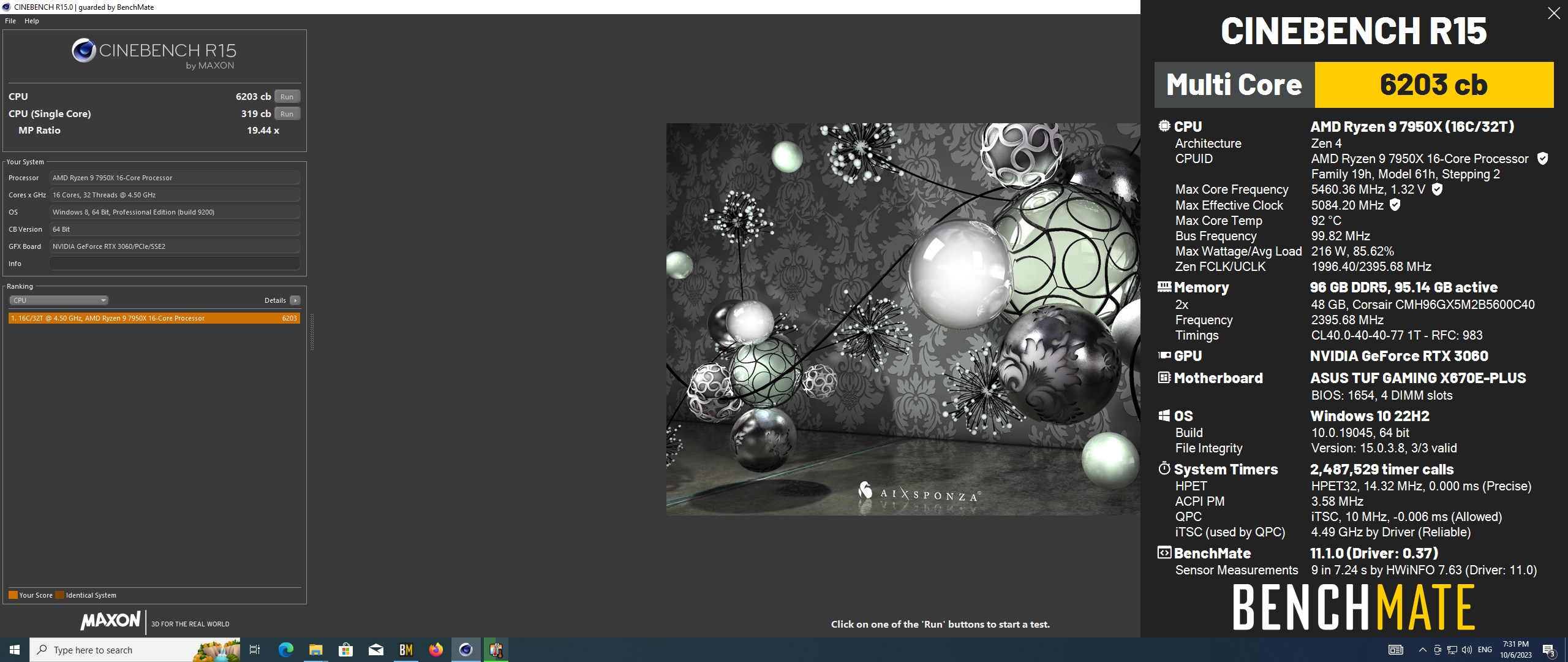The width and height of the screenshot is (1568, 662).
Task: Launch Microsoft Edge from the taskbar
Action: pyautogui.click(x=285, y=650)
